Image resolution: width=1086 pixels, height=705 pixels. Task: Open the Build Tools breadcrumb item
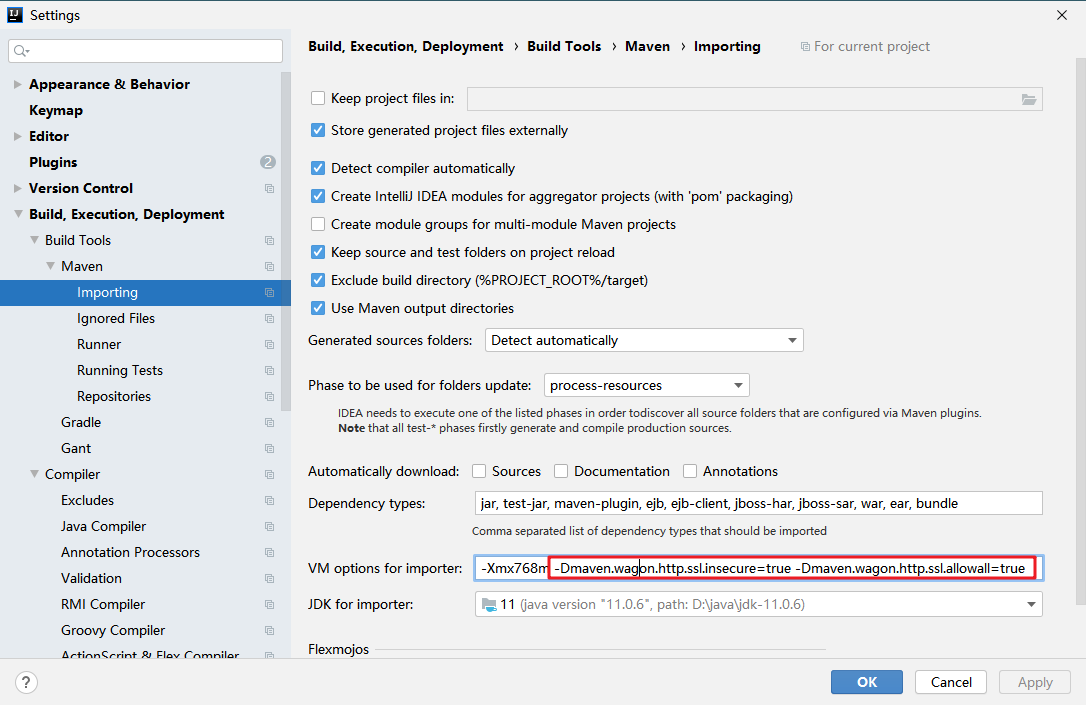coord(564,46)
